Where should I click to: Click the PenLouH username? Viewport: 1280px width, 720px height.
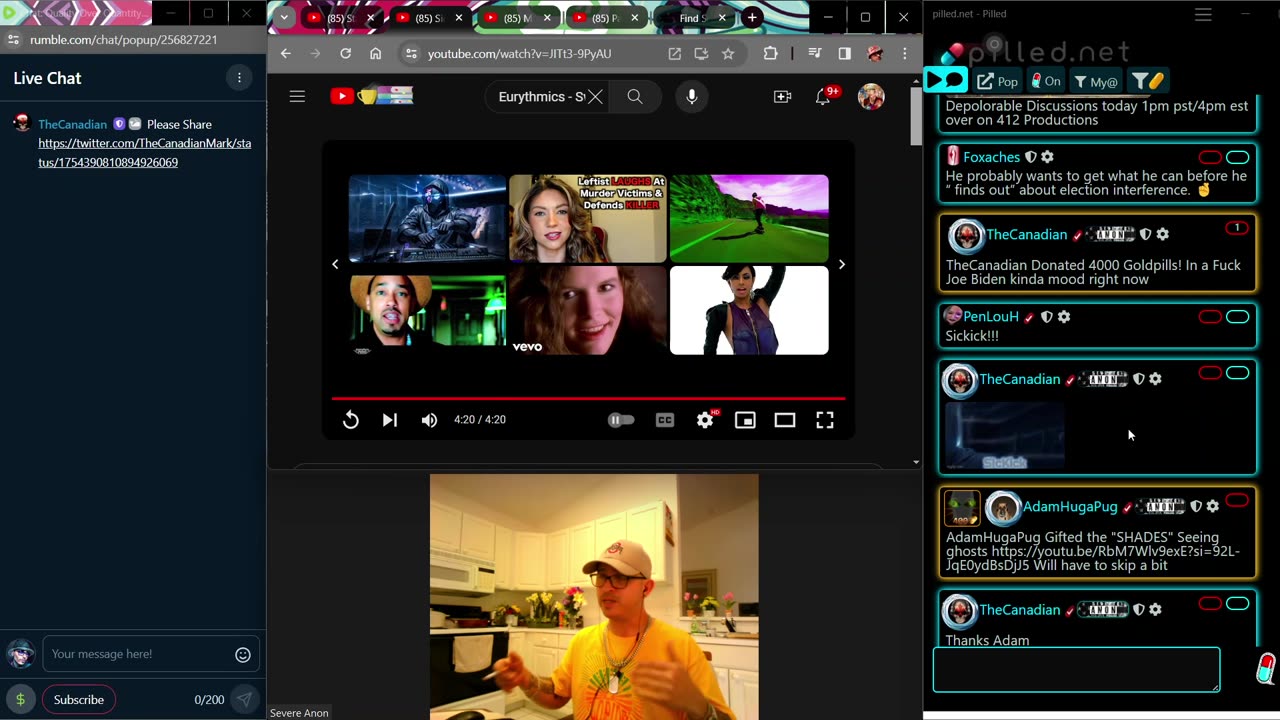coord(991,317)
